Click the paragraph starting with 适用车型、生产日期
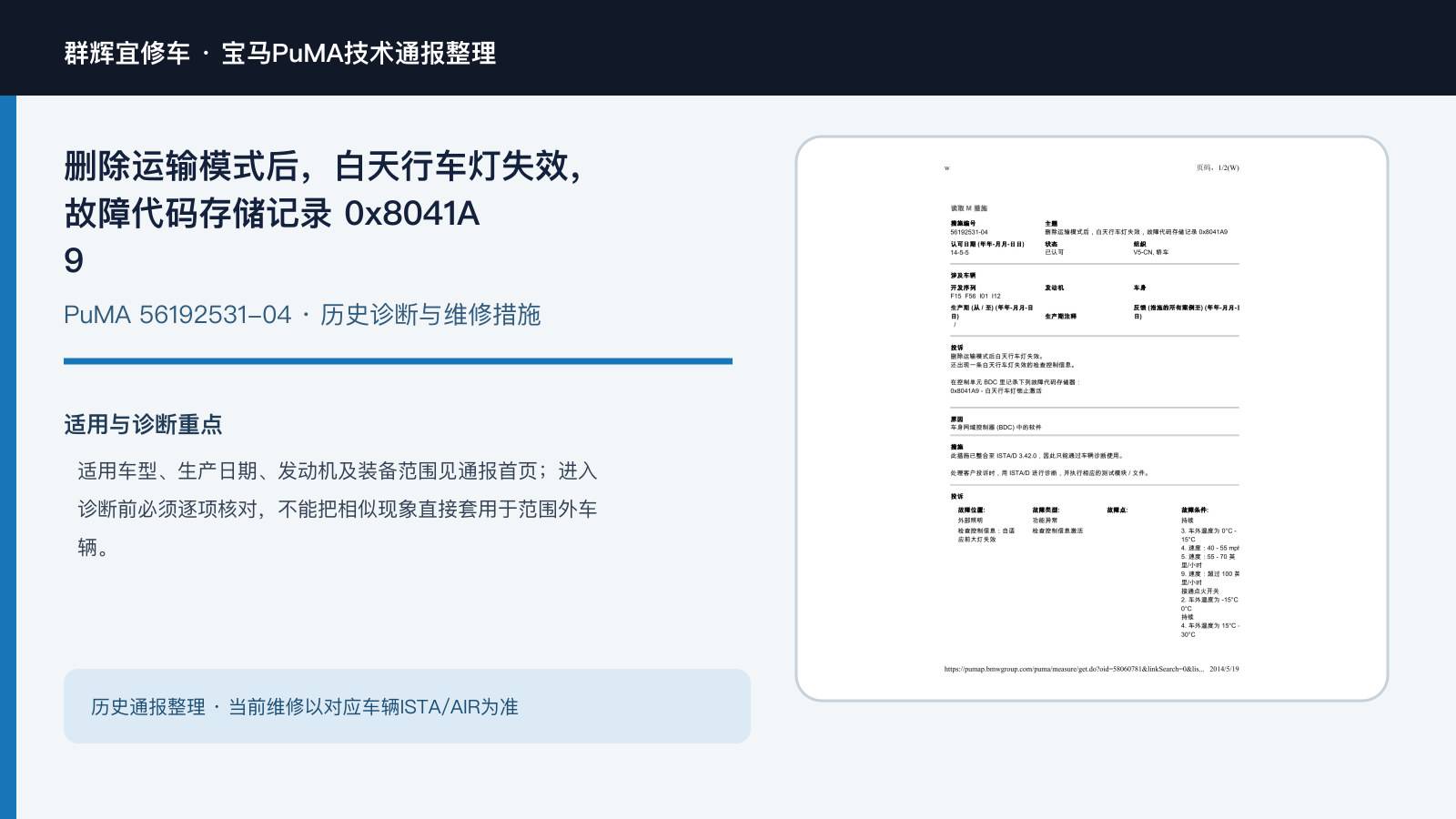This screenshot has height=819, width=1456. (x=337, y=509)
